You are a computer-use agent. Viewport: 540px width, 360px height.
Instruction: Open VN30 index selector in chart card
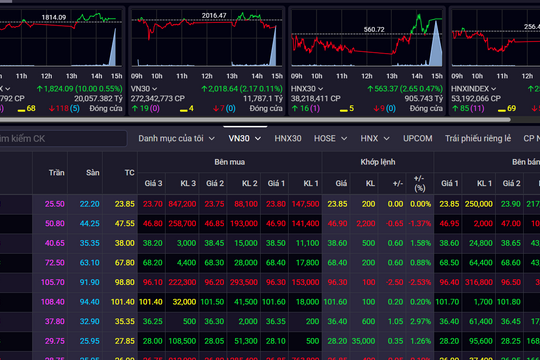tap(144, 89)
